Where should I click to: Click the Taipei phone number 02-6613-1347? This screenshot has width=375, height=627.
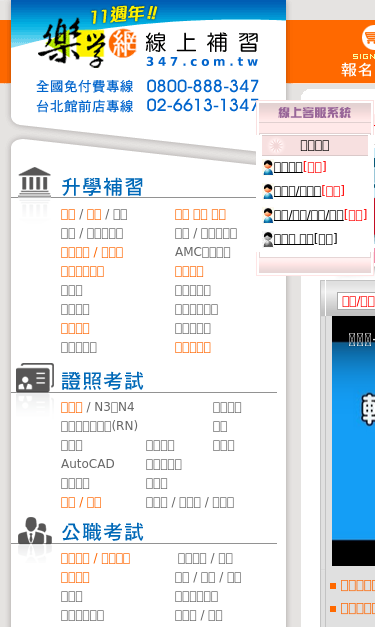(x=203, y=105)
